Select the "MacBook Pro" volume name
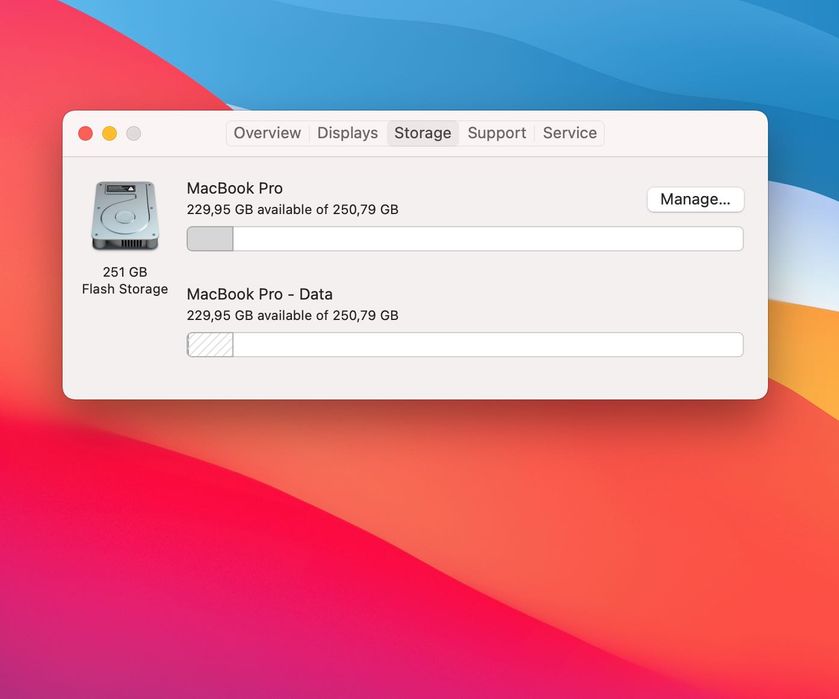 pos(234,188)
